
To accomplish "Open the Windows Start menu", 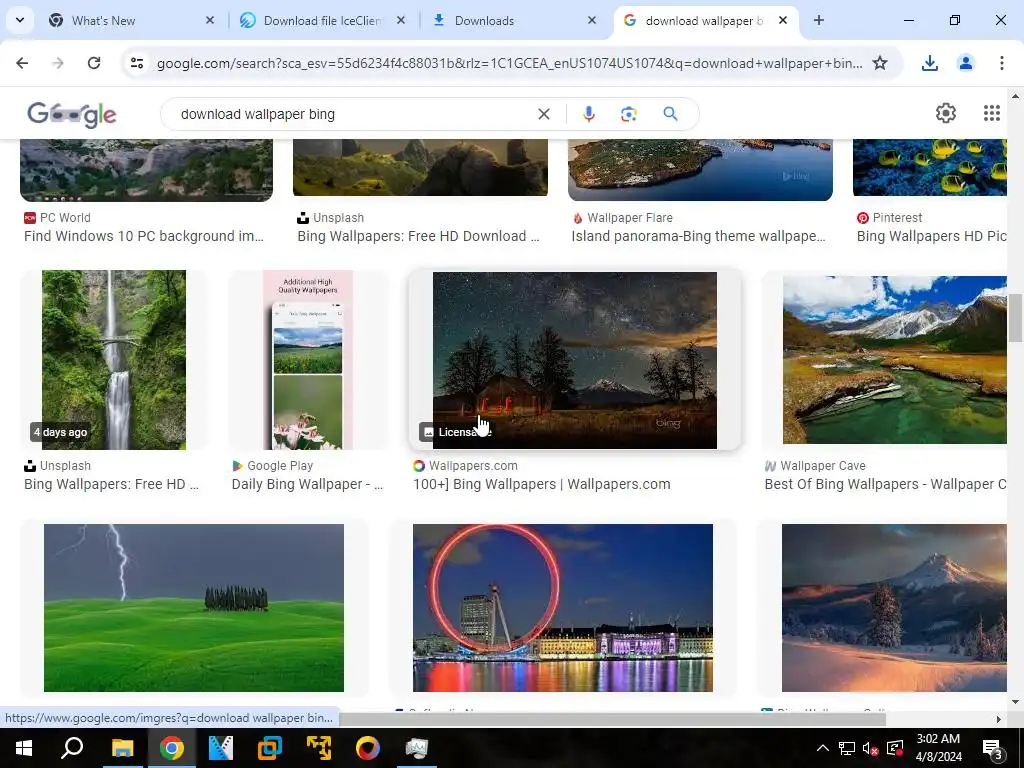I will [x=24, y=748].
